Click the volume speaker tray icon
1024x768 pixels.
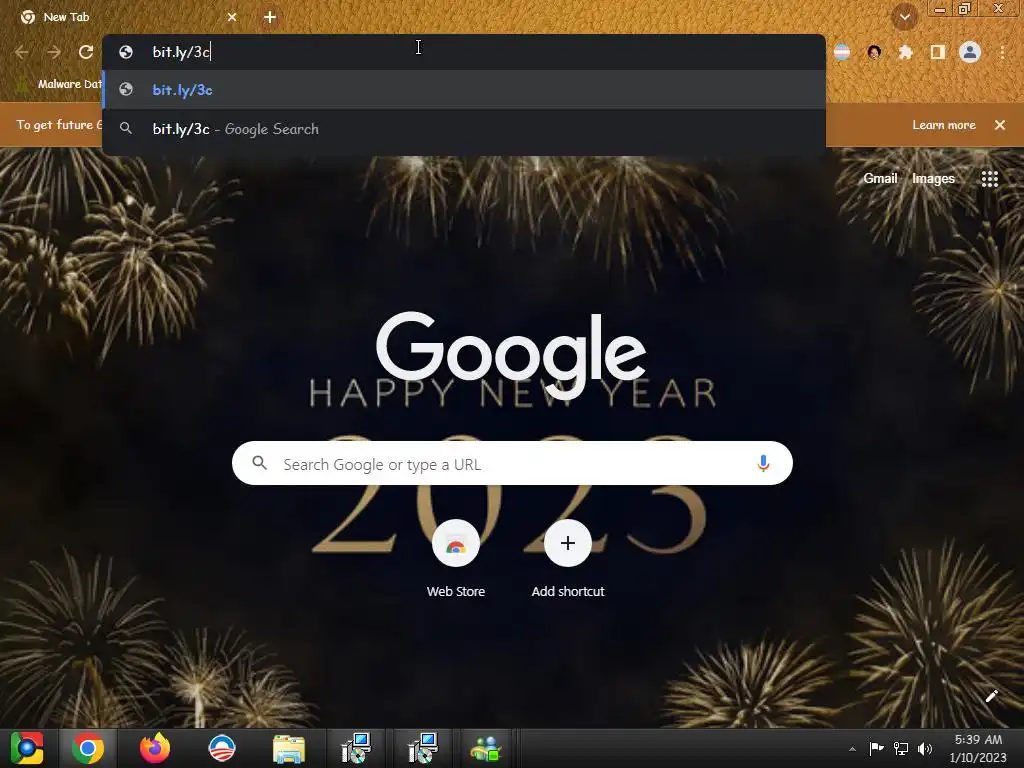coord(925,748)
